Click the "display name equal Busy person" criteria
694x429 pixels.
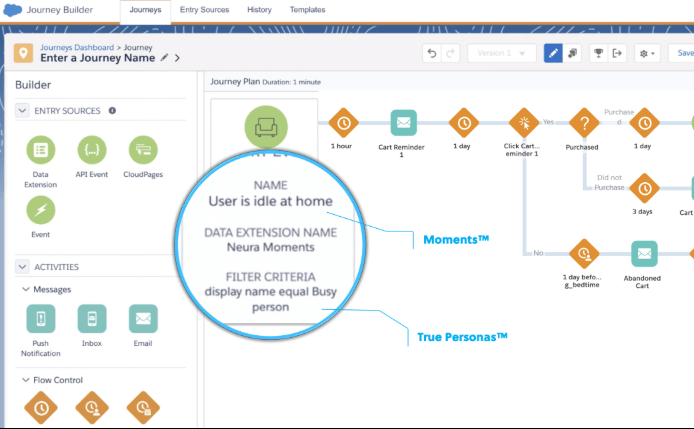click(x=270, y=299)
